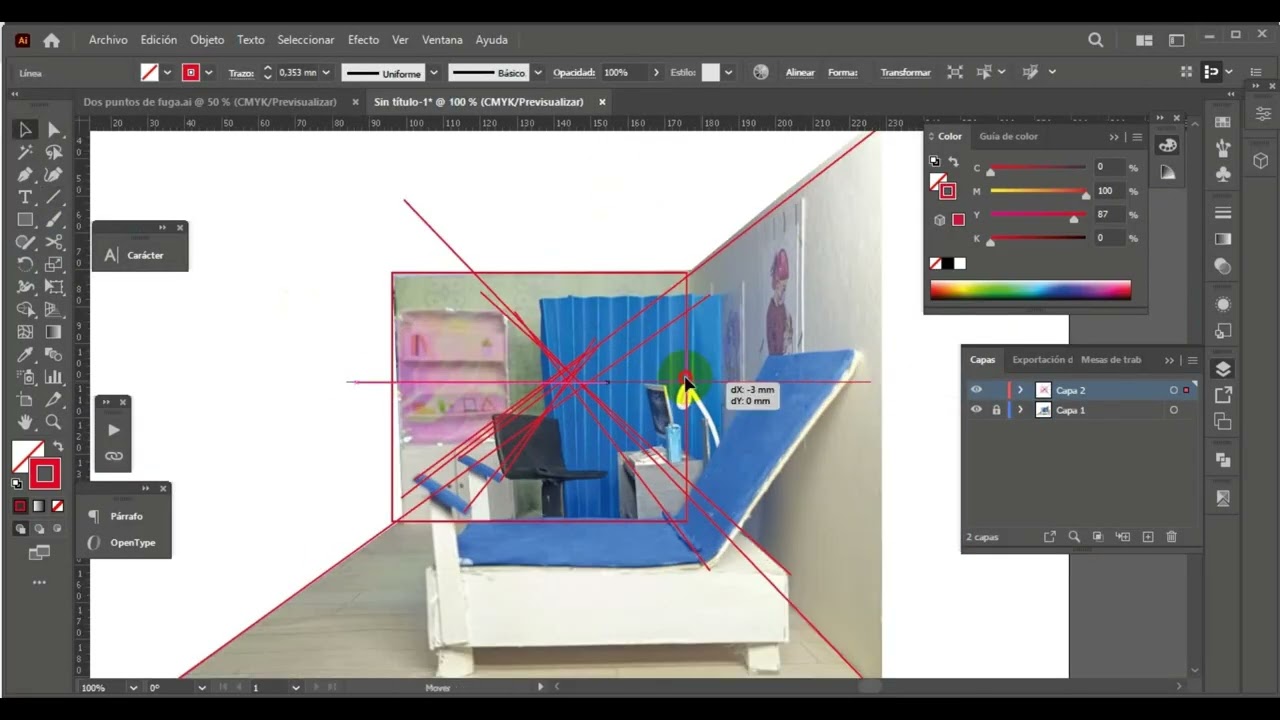Swap fill and stroke in the toolbox
Viewport: 1280px width, 720px height.
click(x=58, y=447)
